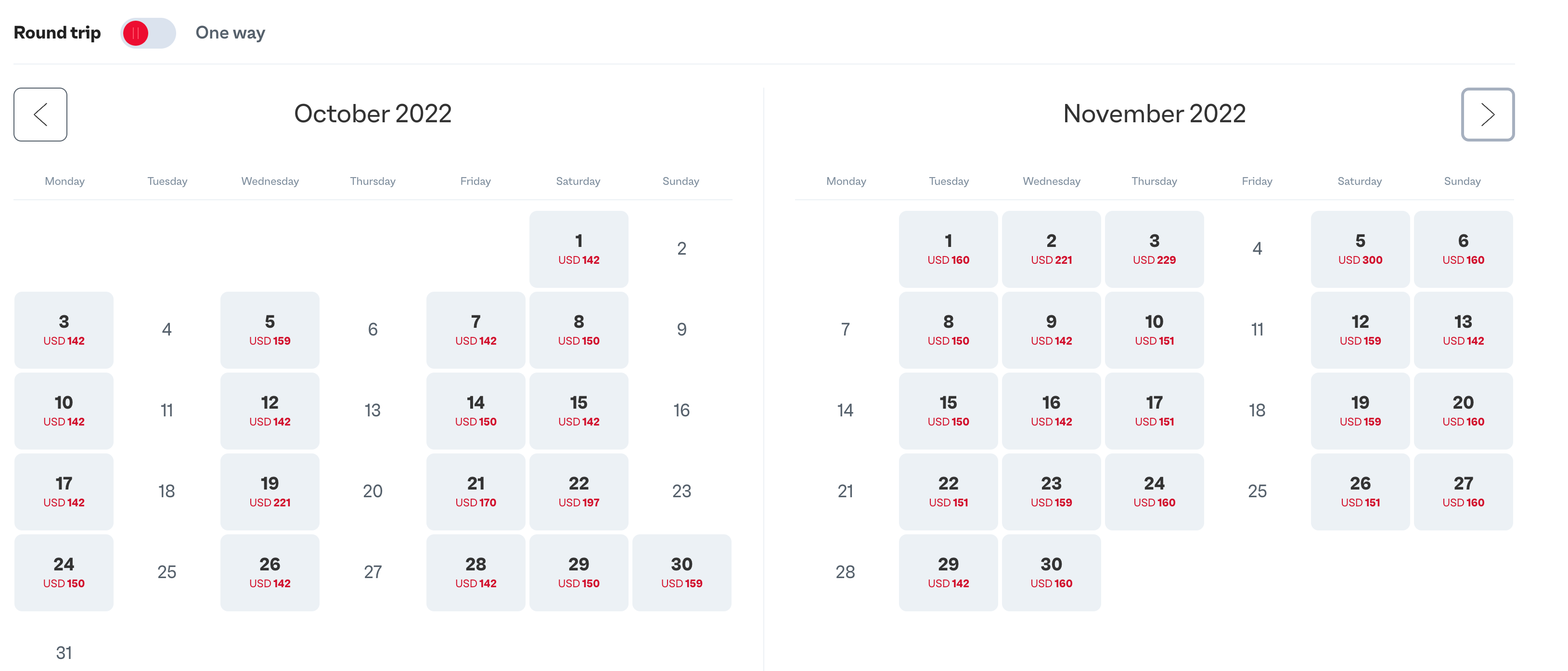The height and width of the screenshot is (671, 1568).
Task: Select October 30 with USD 159 fare
Action: [x=681, y=572]
